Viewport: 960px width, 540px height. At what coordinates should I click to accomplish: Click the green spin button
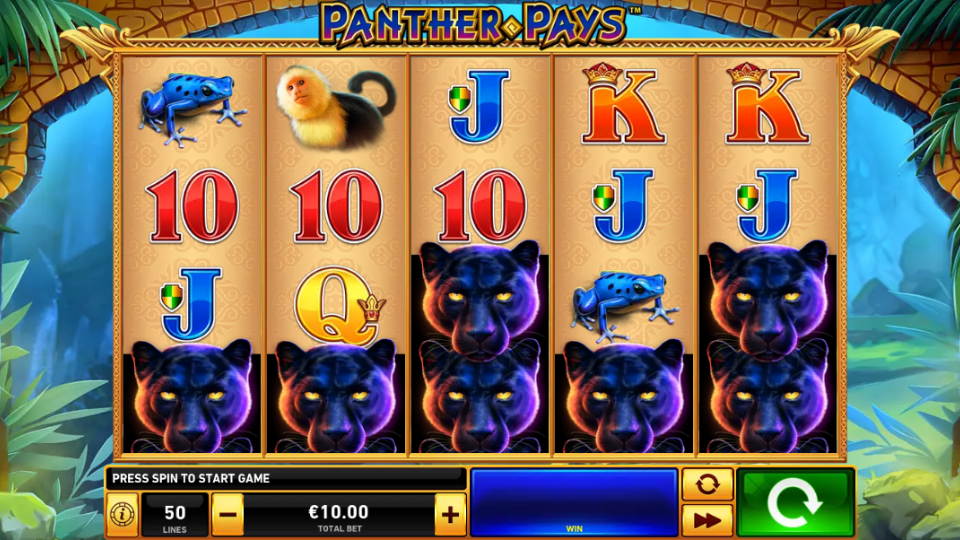795,502
